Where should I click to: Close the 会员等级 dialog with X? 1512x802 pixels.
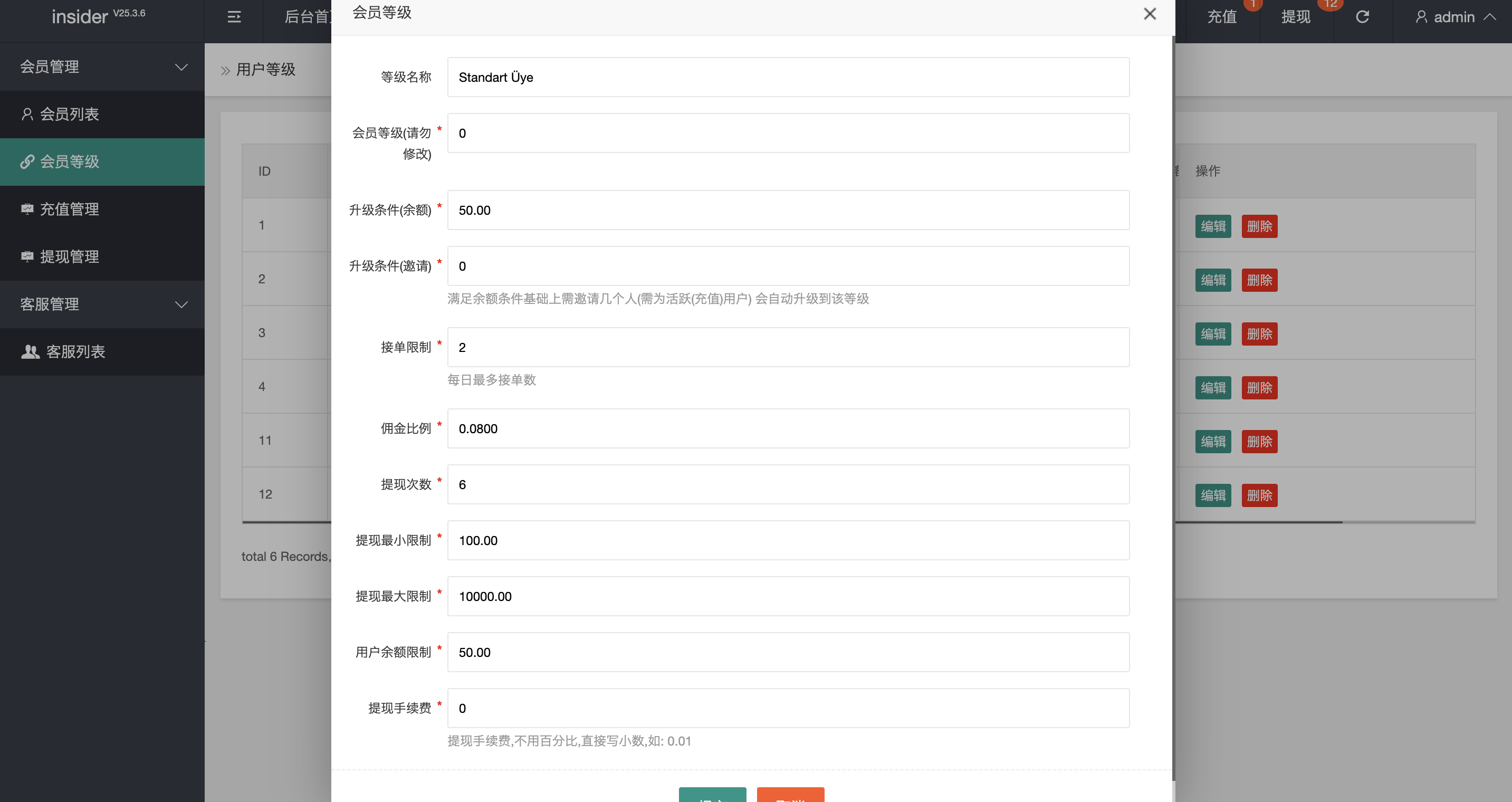click(x=1149, y=14)
